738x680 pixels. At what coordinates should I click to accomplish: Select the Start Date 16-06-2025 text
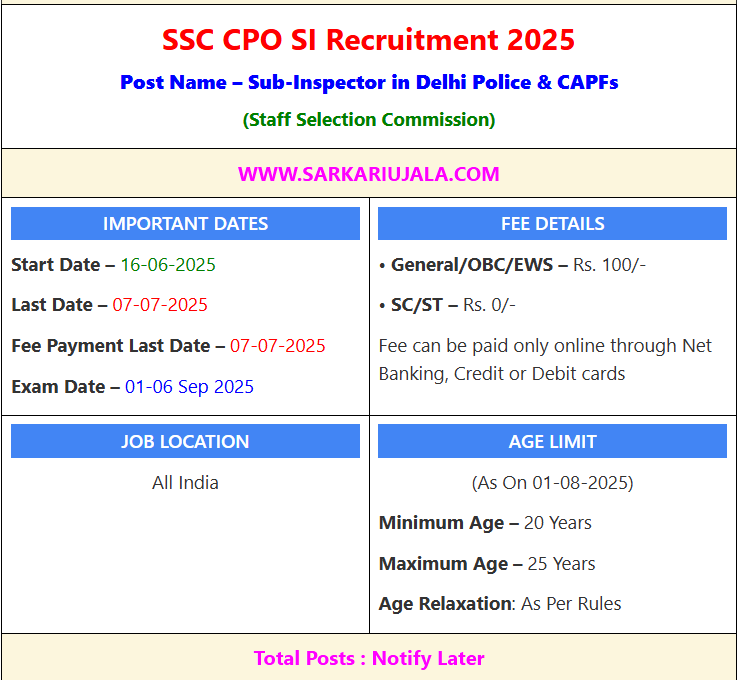(x=113, y=264)
